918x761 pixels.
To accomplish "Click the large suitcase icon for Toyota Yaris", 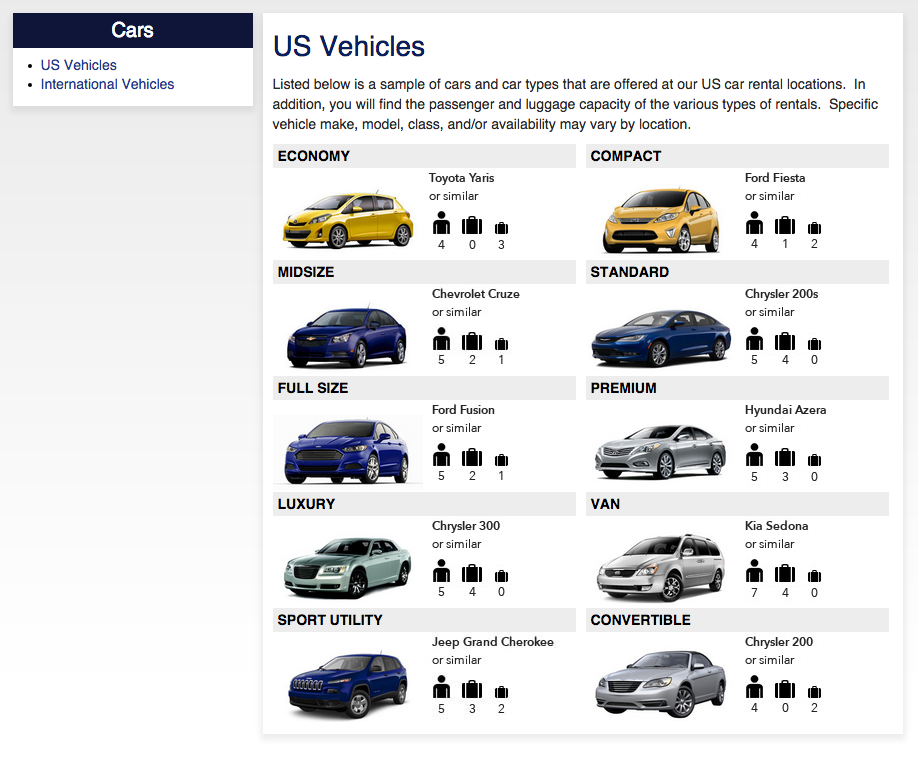I will pos(472,225).
